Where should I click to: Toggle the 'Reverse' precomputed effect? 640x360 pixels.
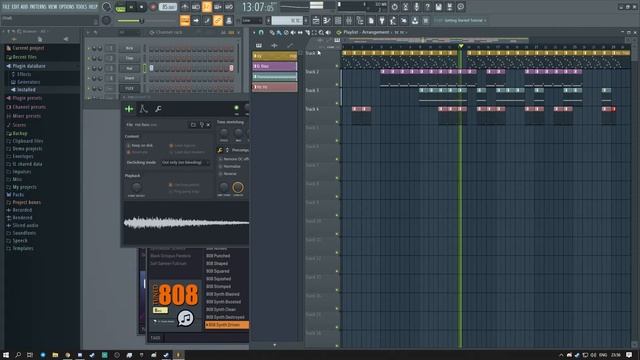228,173
